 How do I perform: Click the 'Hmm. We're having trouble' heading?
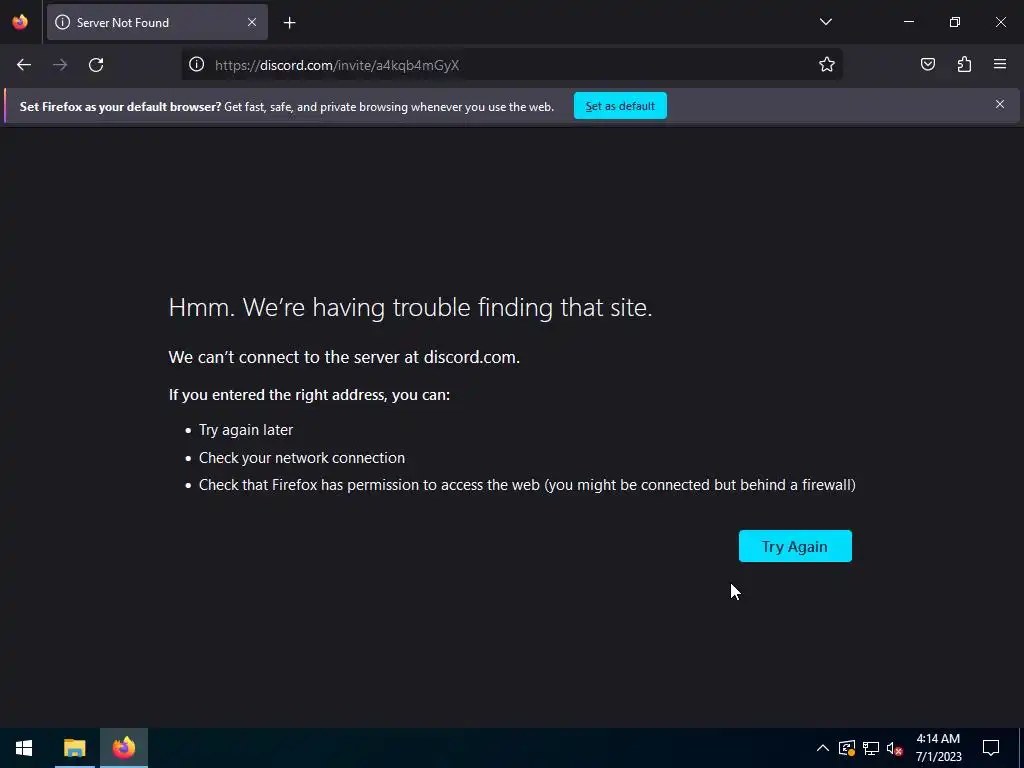pyautogui.click(x=410, y=307)
